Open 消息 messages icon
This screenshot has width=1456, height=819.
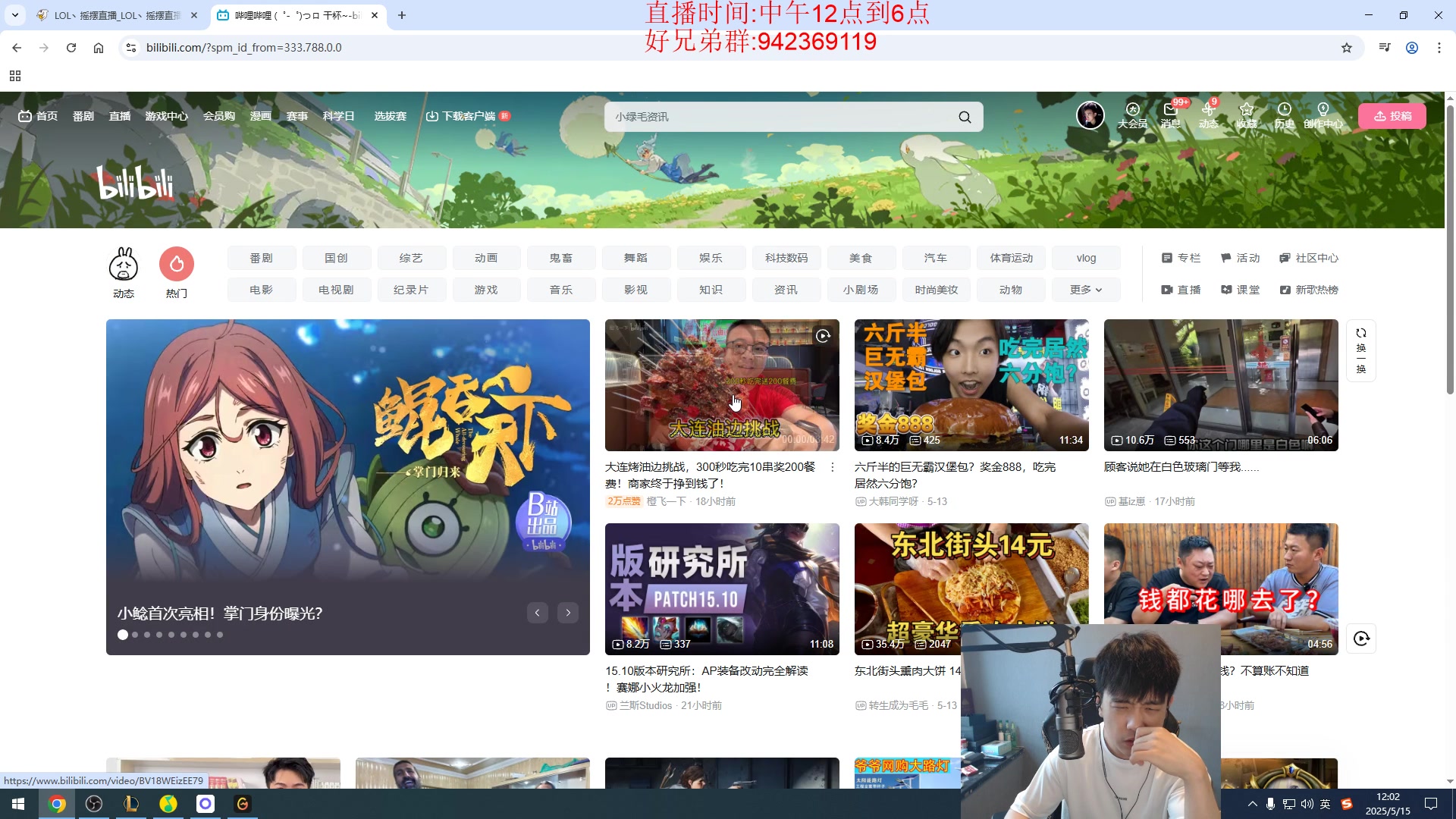coord(1171,115)
